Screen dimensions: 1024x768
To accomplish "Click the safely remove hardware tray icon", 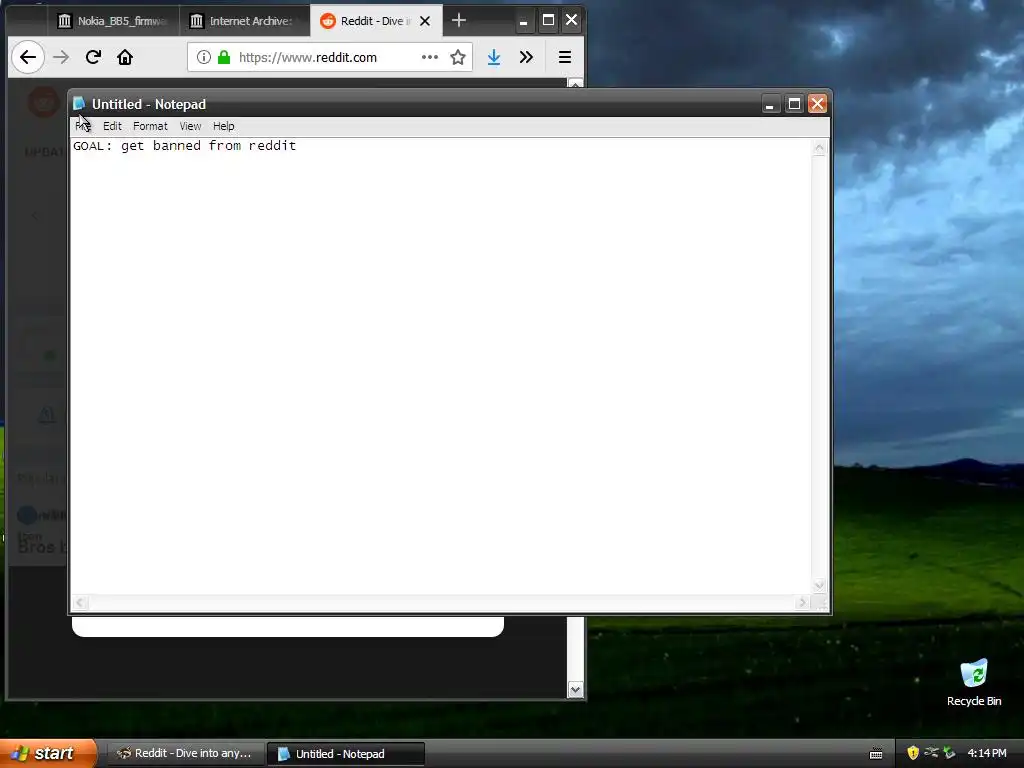I will coord(949,753).
